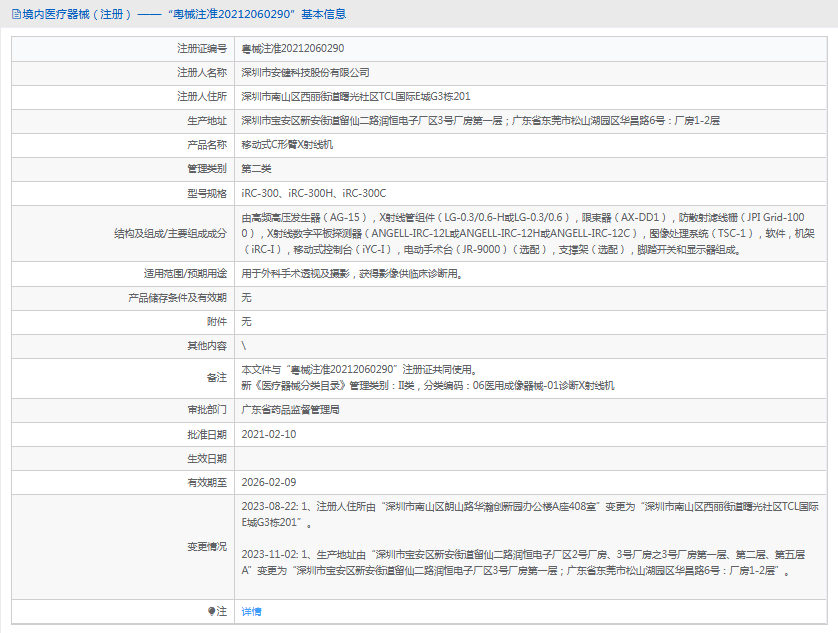Select registration number 粤械注准20212060290 in first row
Image resolution: width=838 pixels, height=633 pixels.
(293, 49)
